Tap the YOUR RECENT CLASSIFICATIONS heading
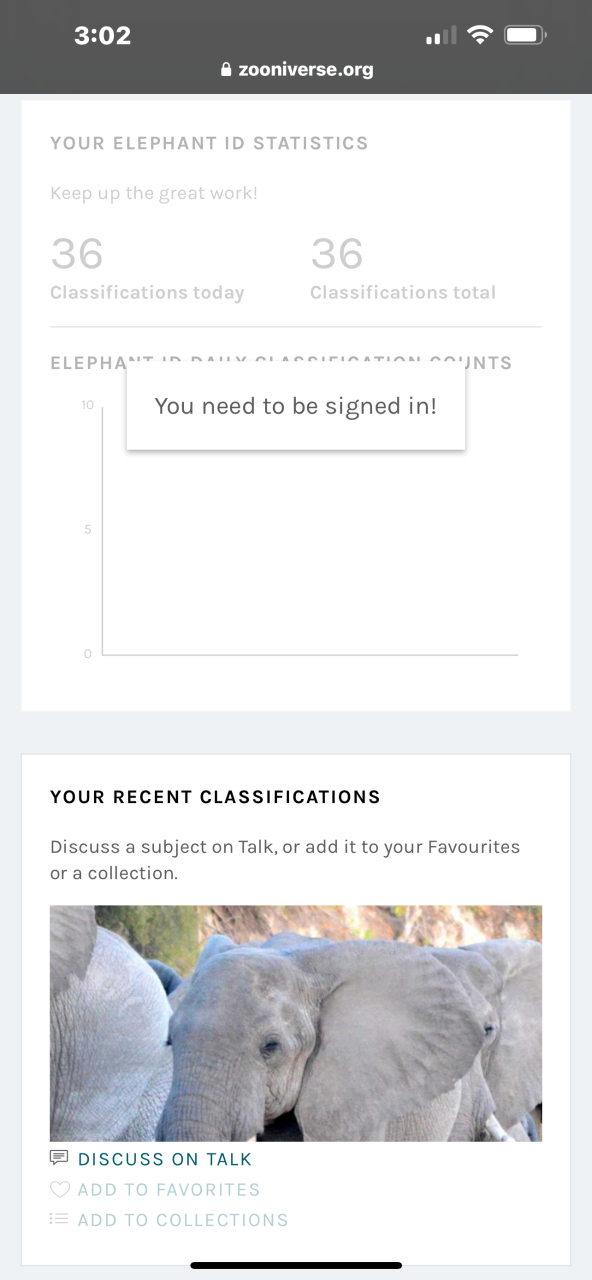 215,797
